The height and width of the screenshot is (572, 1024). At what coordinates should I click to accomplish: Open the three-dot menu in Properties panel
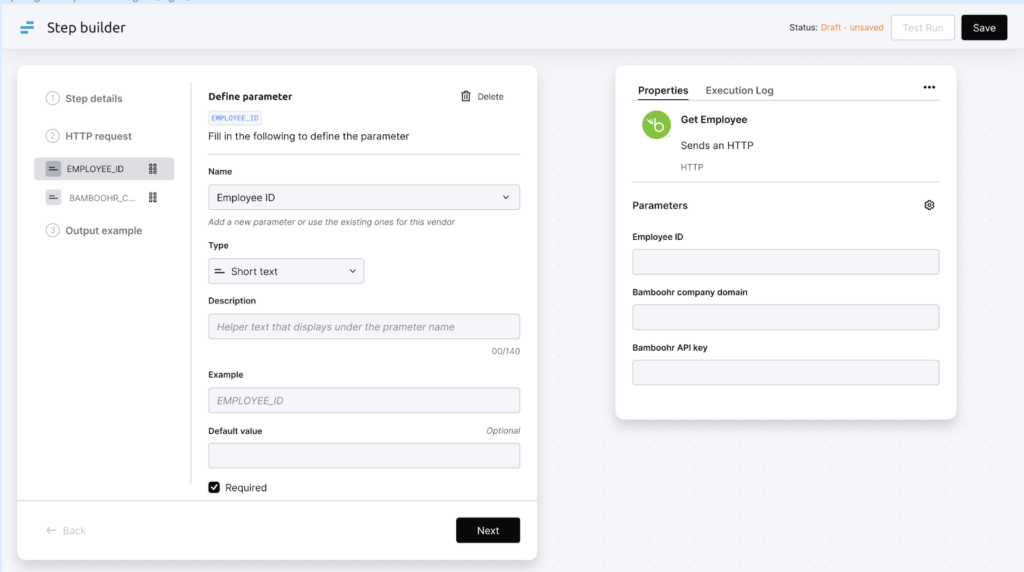(929, 88)
